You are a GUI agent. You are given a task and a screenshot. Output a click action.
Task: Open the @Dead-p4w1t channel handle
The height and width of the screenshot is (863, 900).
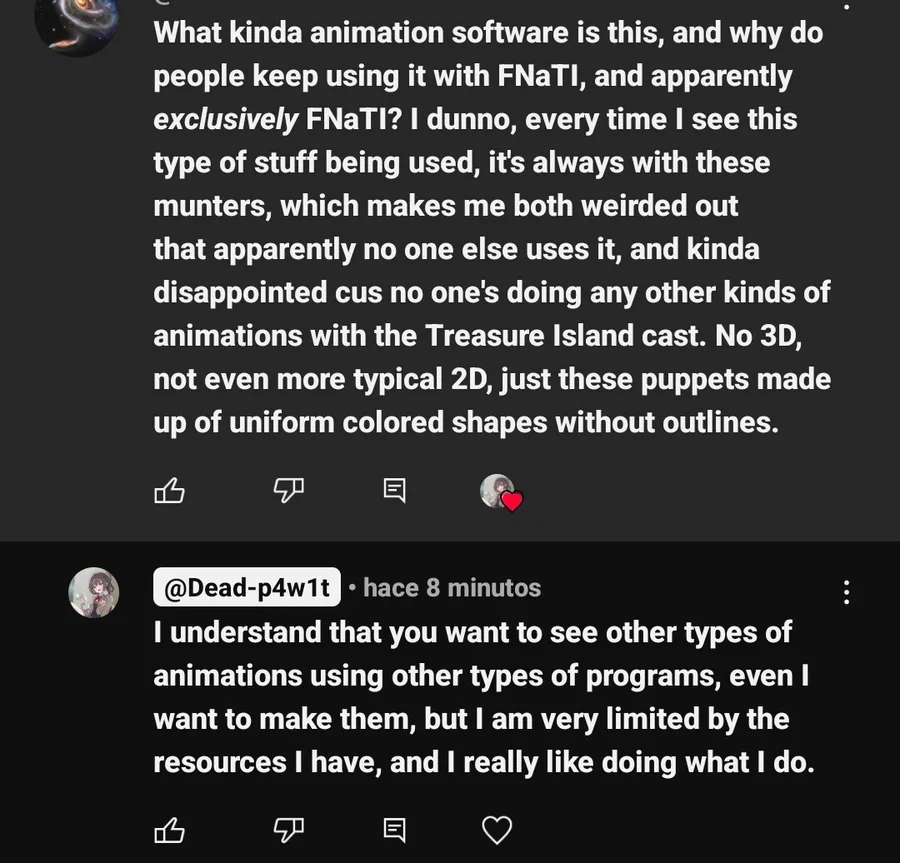[x=246, y=588]
